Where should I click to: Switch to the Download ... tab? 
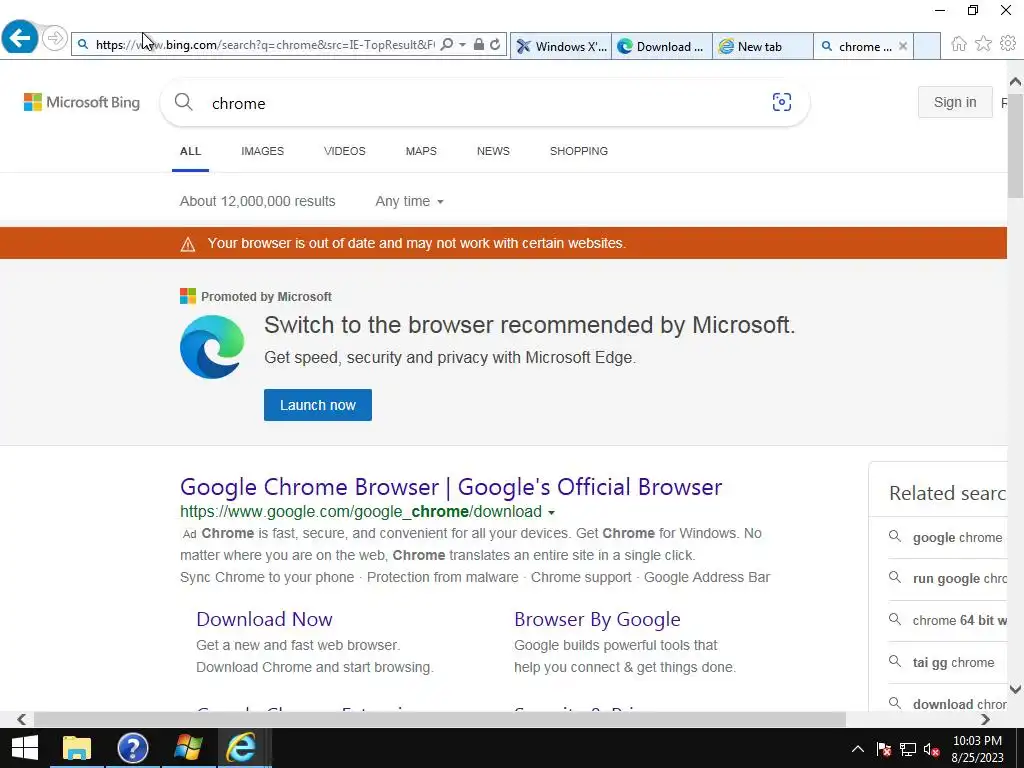tap(662, 46)
